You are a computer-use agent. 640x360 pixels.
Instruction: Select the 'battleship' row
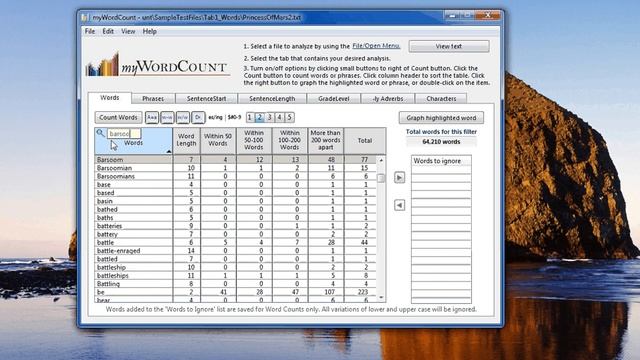236,267
